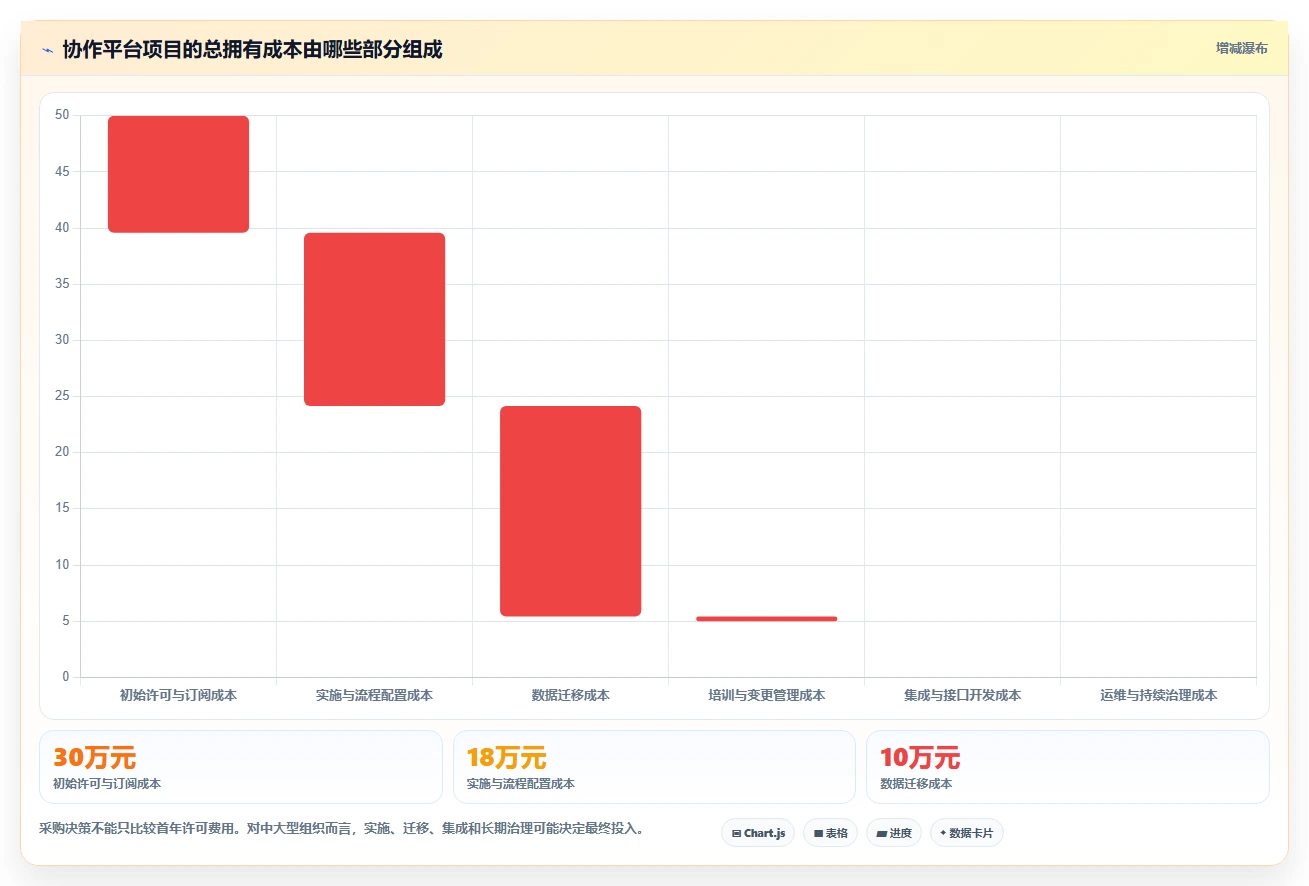Click axis label 运维与持续治理成本

tap(1158, 695)
